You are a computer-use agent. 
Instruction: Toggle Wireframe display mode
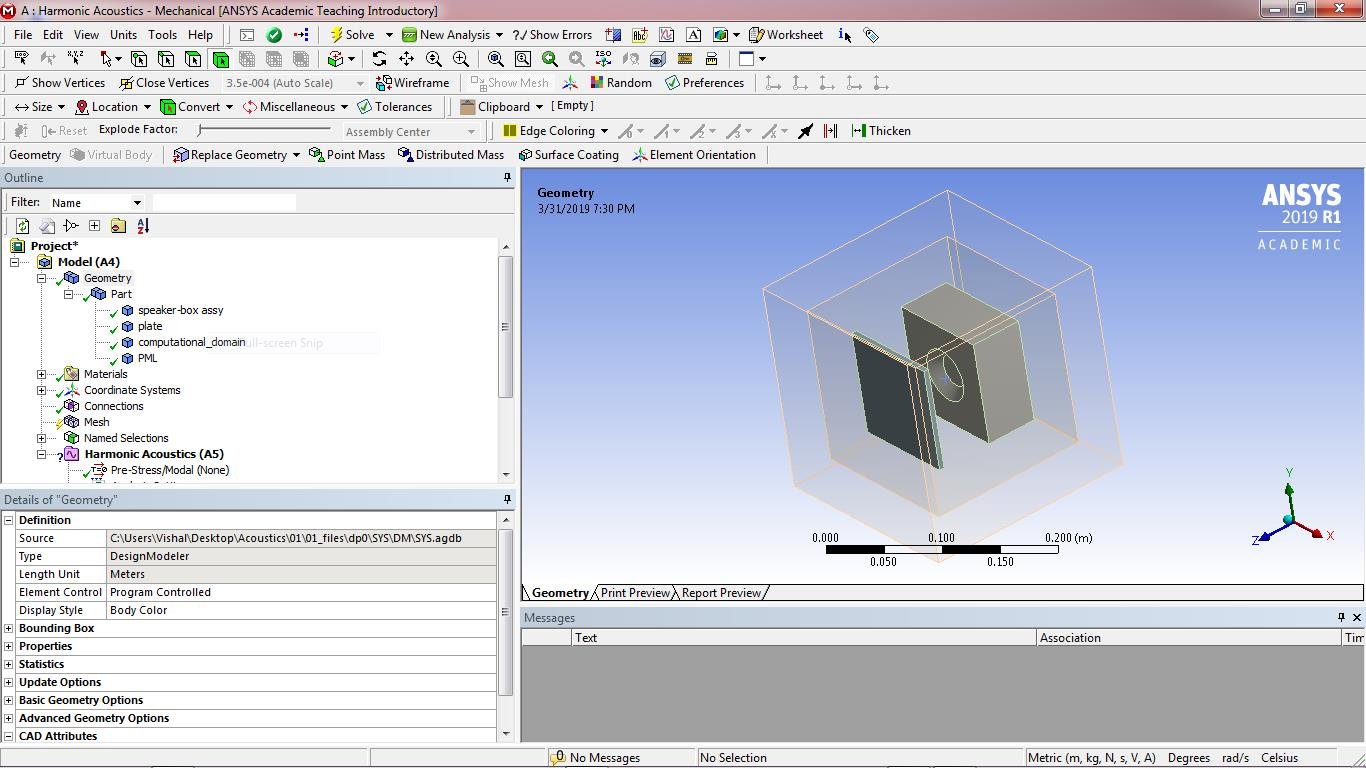(412, 83)
